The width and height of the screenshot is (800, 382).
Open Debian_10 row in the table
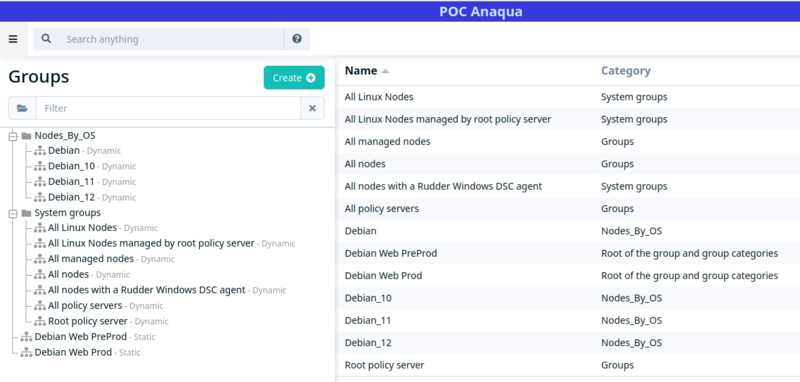tap(567, 298)
